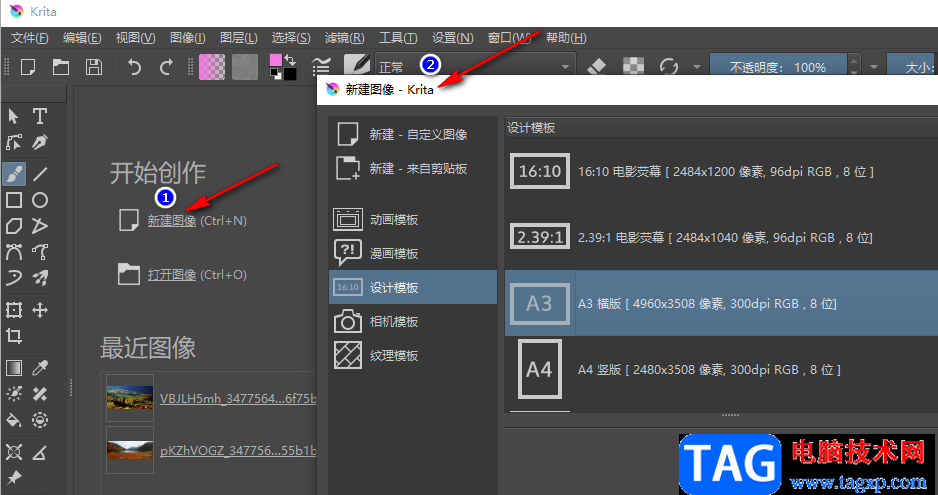Redo the last action

coord(166,67)
